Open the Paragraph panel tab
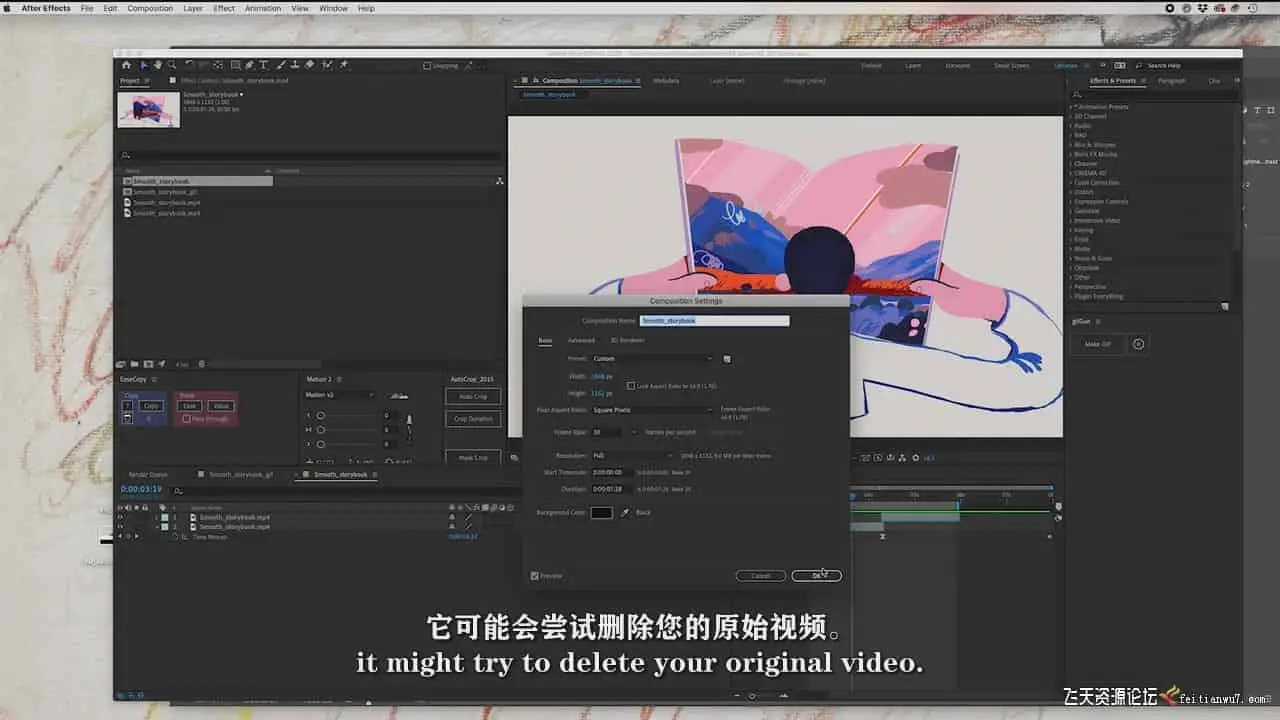This screenshot has width=1280, height=720. click(1171, 80)
